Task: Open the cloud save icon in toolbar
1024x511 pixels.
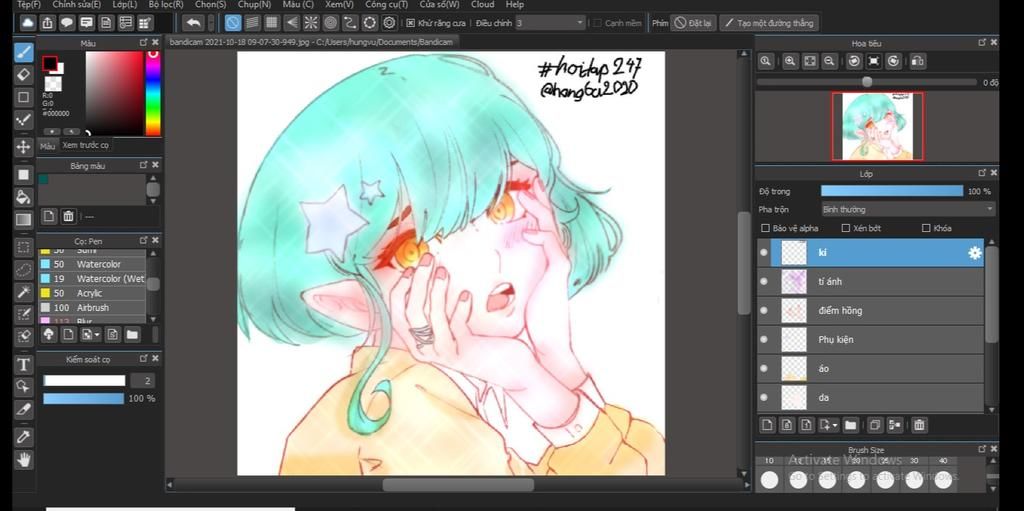Action: (27, 23)
